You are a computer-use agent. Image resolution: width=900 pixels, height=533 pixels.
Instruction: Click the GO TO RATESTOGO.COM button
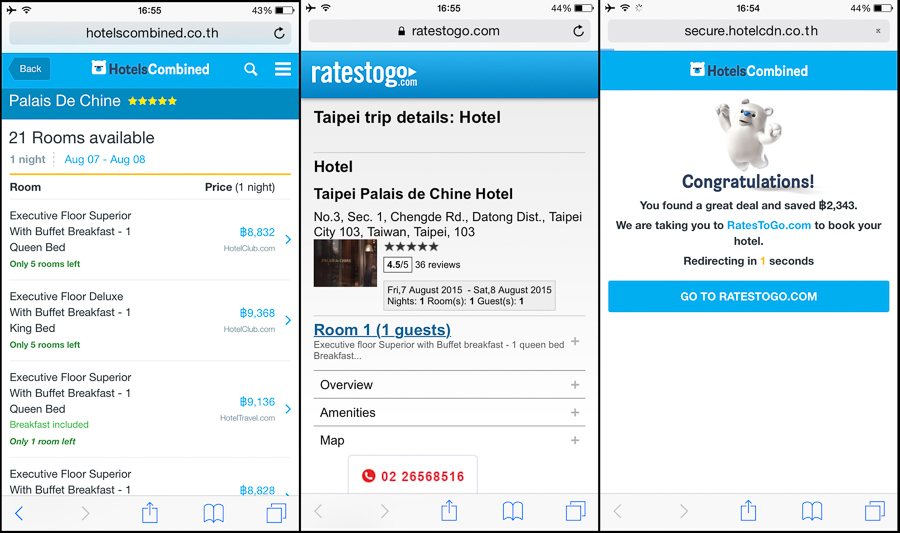tap(748, 297)
